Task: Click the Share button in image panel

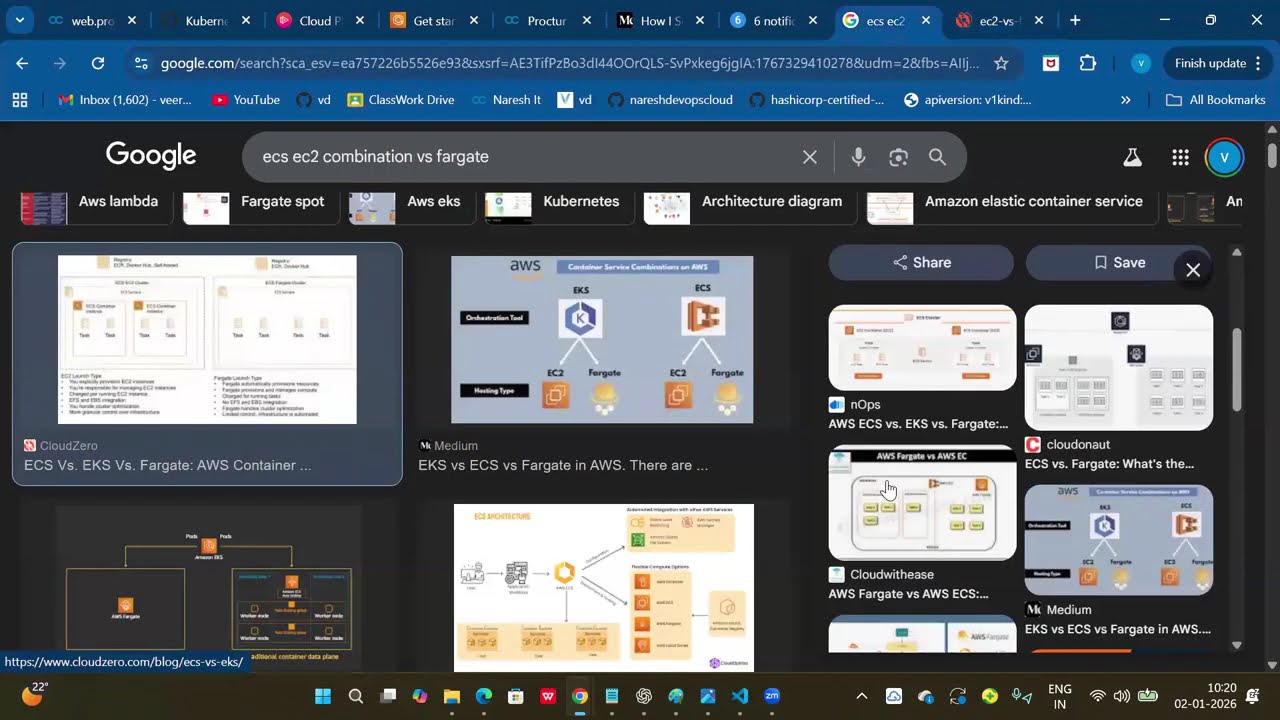Action: [921, 263]
